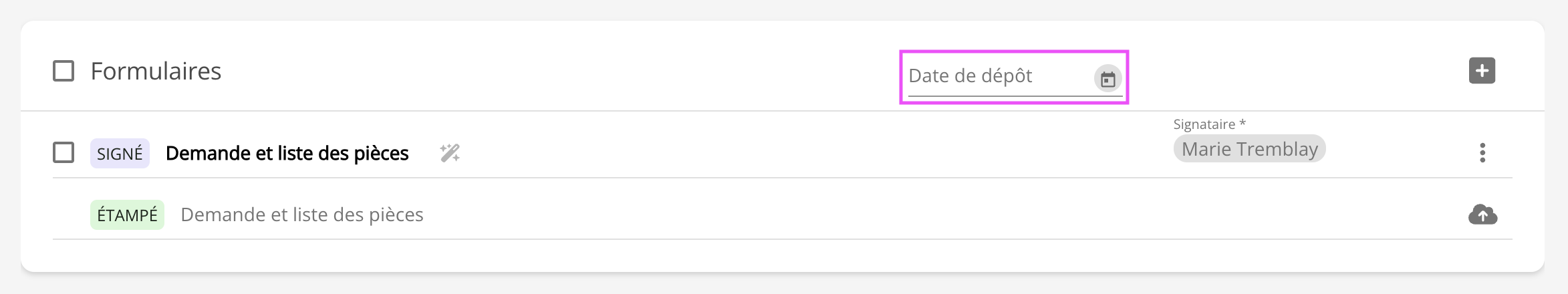
Task: Focus the Date de dépôt input field
Action: [x=996, y=76]
